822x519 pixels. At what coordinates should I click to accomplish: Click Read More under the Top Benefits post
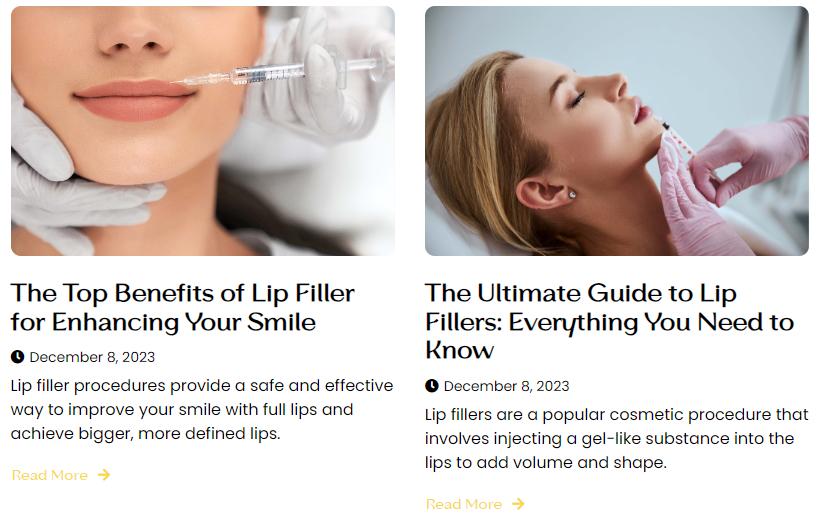(x=50, y=475)
